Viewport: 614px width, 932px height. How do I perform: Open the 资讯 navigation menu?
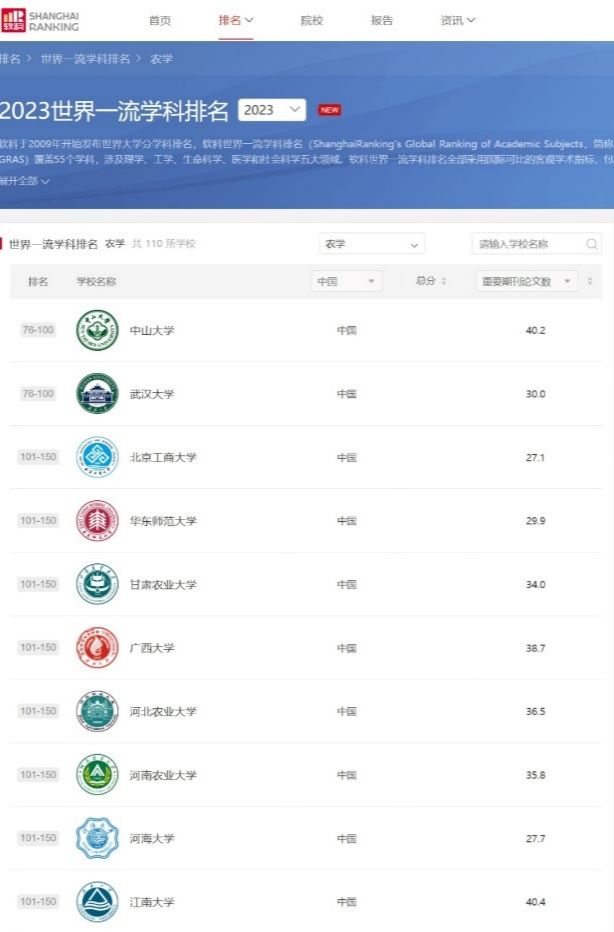(x=458, y=20)
